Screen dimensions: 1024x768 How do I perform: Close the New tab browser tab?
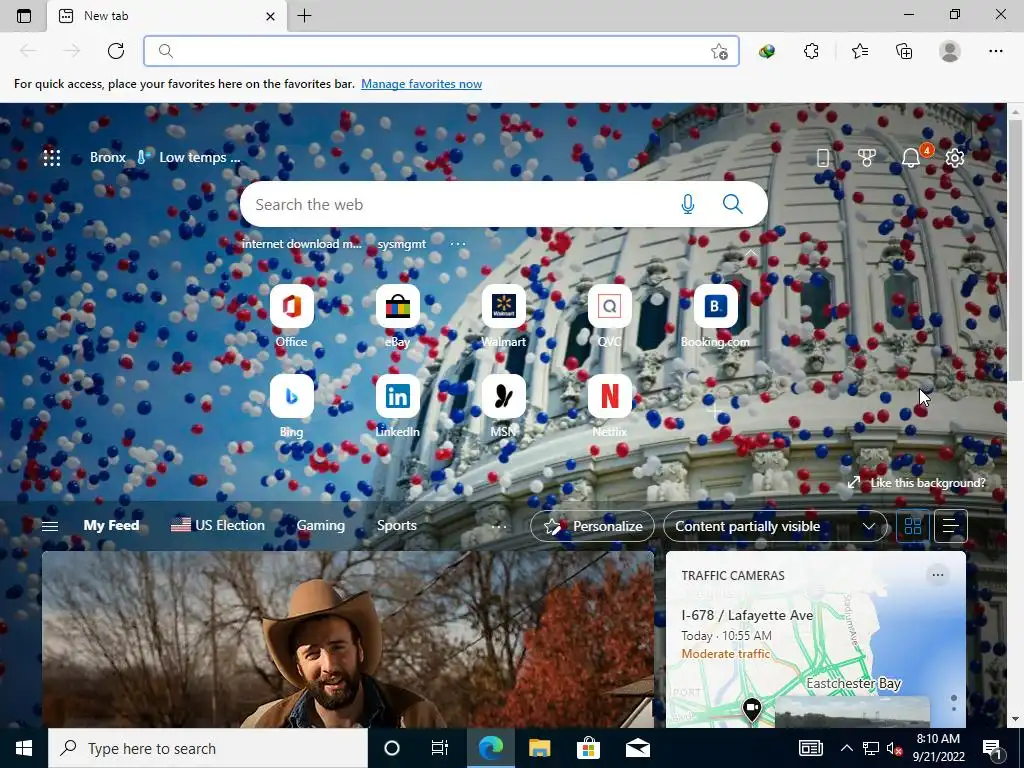[270, 16]
